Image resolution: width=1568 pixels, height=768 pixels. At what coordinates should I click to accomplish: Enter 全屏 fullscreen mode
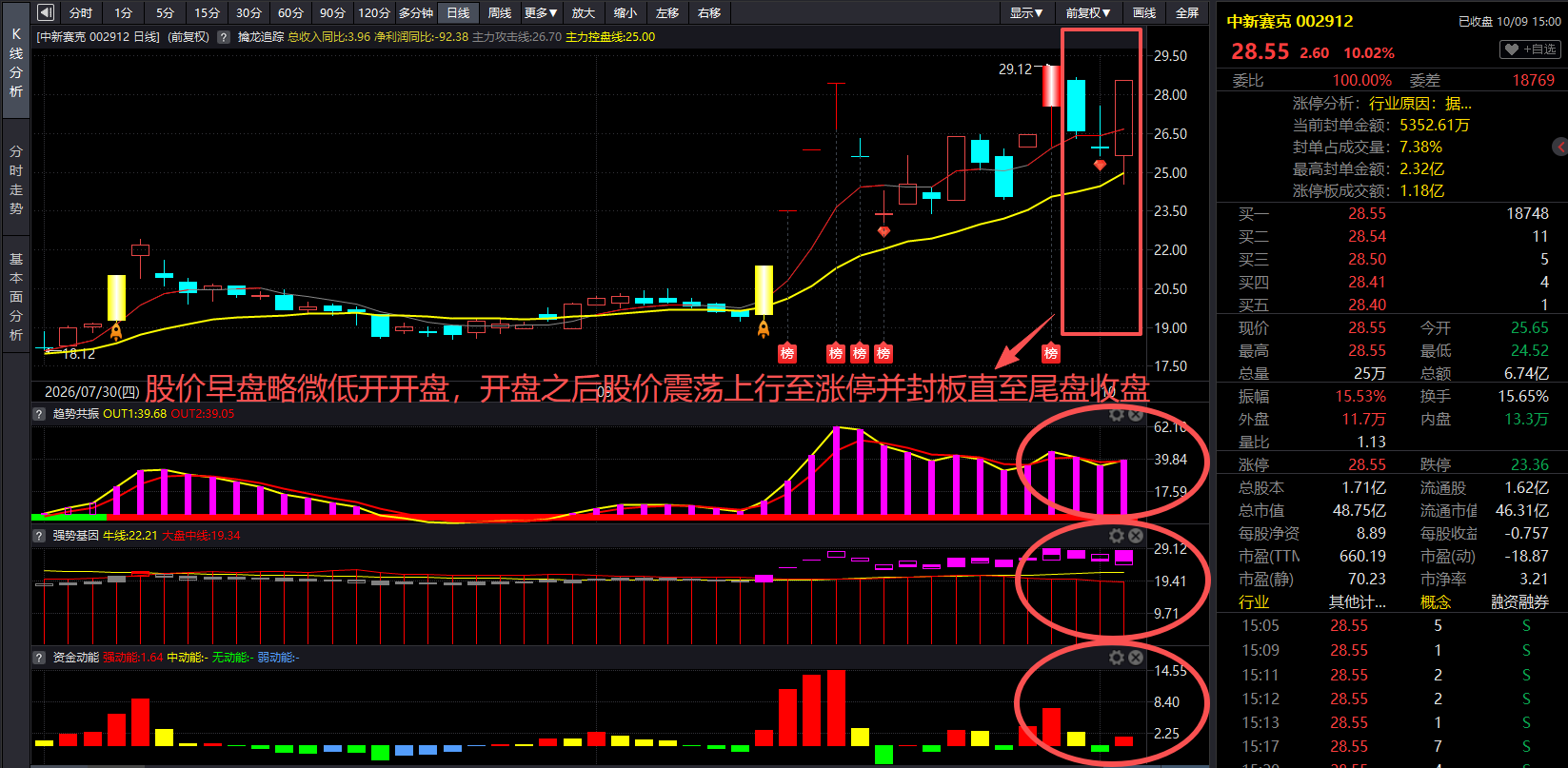(1187, 12)
